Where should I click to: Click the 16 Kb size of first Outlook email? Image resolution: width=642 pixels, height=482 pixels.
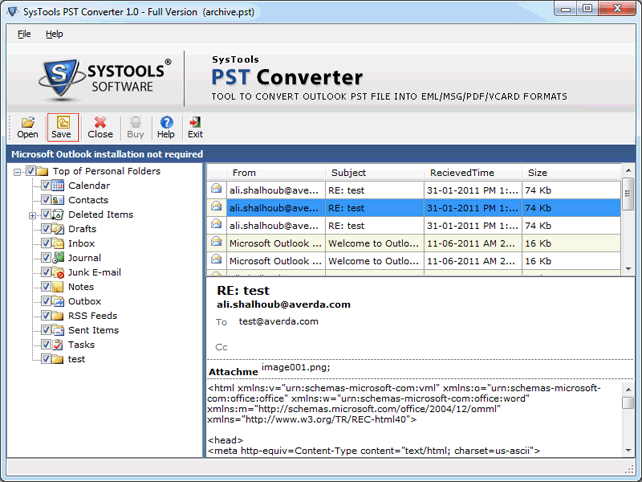(x=538, y=243)
